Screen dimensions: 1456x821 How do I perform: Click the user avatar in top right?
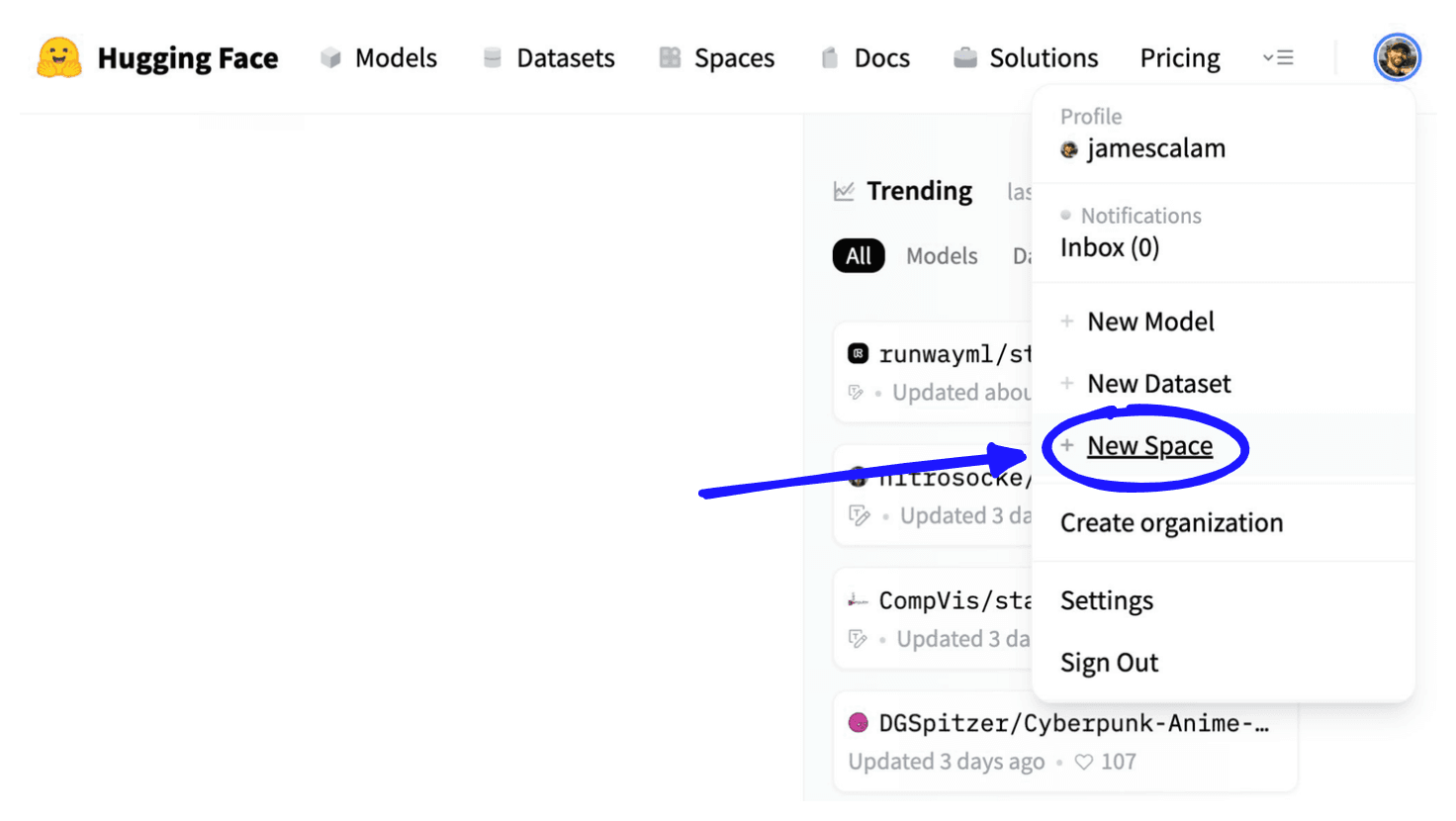click(1396, 57)
